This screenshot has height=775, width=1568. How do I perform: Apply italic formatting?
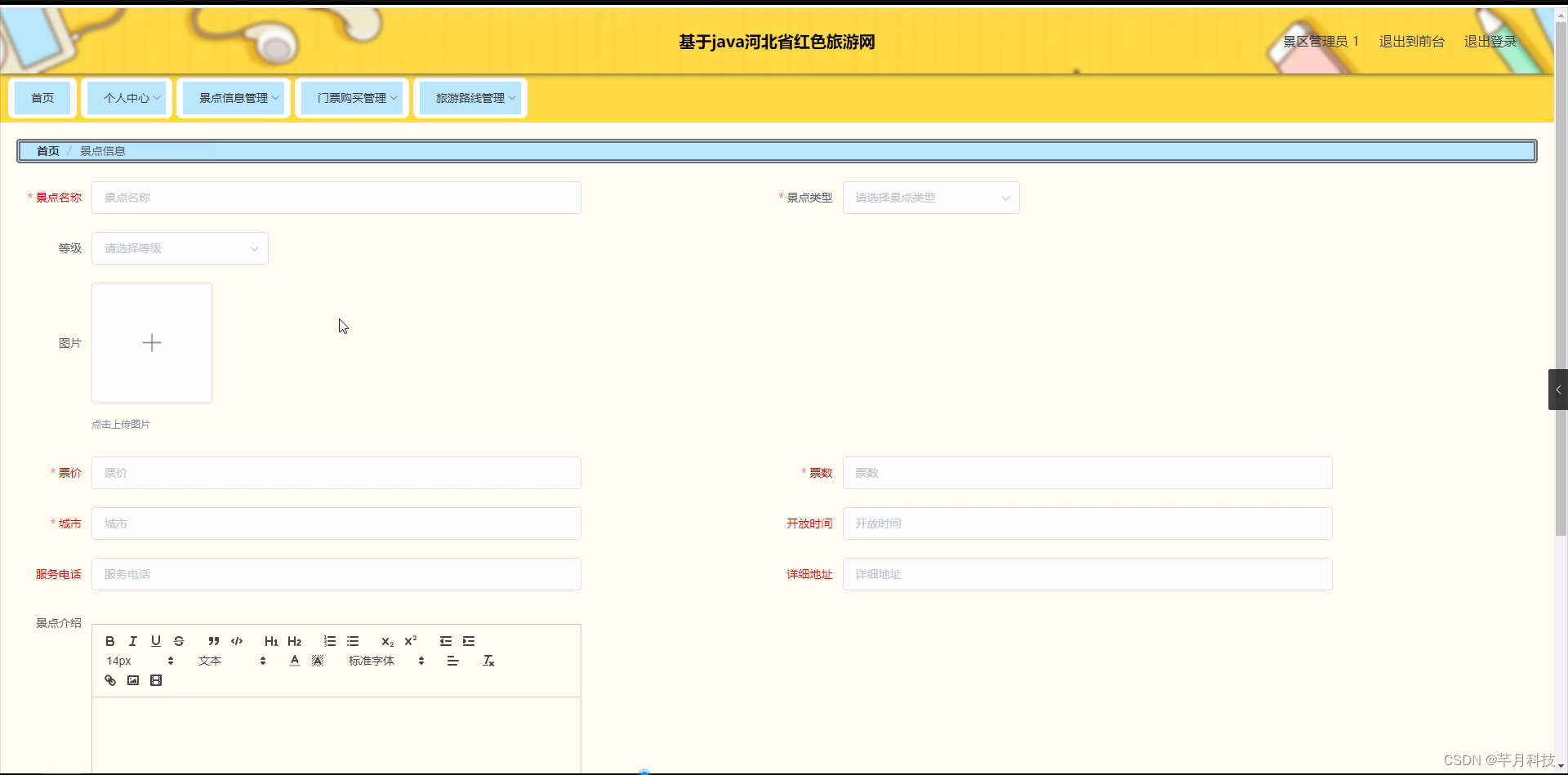(131, 641)
